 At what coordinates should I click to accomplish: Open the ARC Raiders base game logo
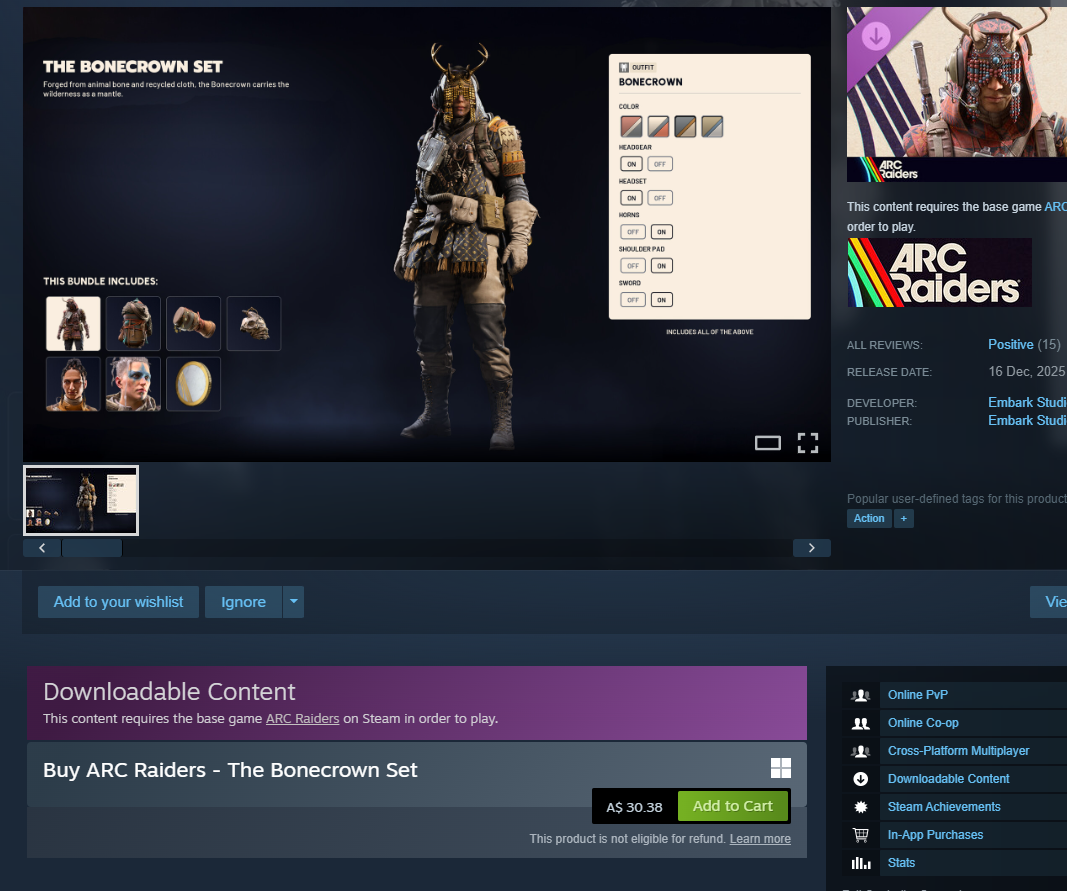click(939, 272)
